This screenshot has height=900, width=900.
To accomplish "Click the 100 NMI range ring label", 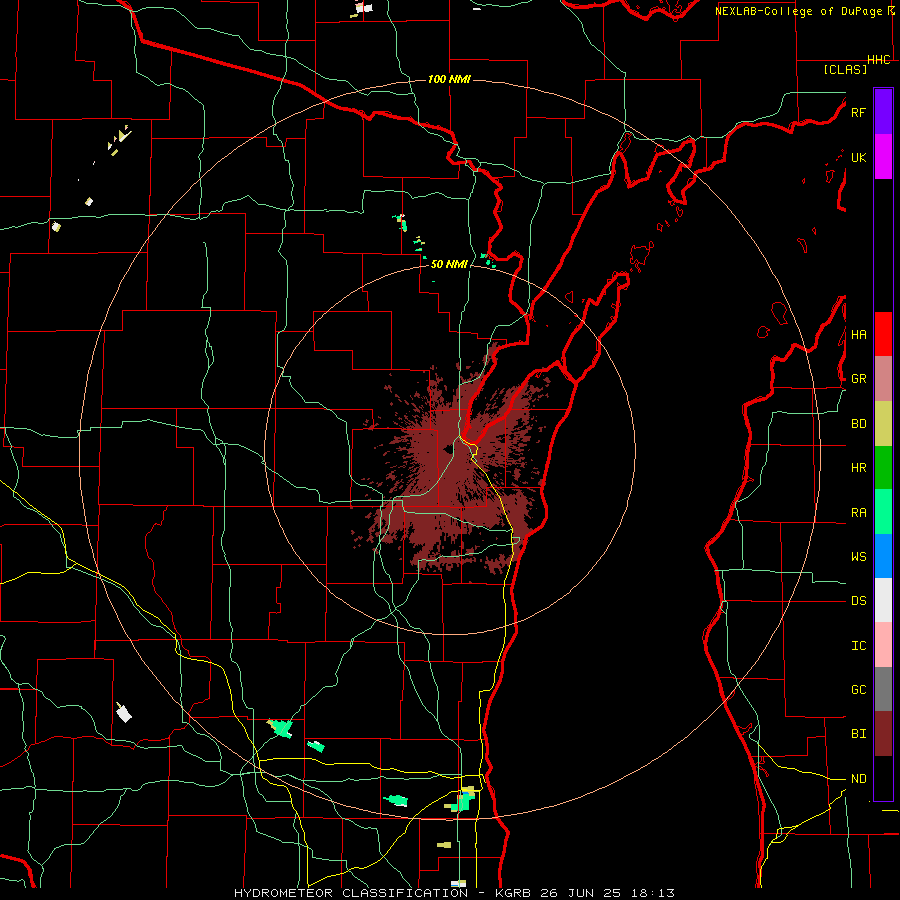I will [x=449, y=79].
